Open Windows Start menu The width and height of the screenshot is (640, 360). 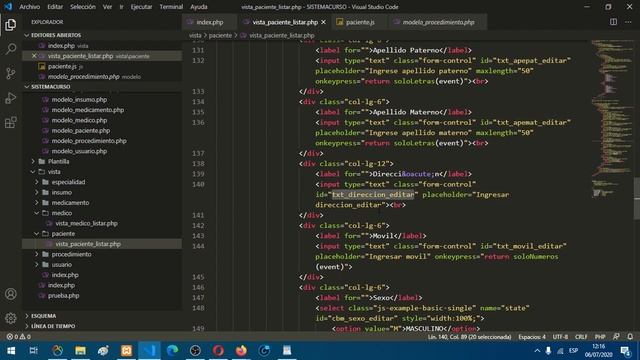pyautogui.click(x=11, y=351)
